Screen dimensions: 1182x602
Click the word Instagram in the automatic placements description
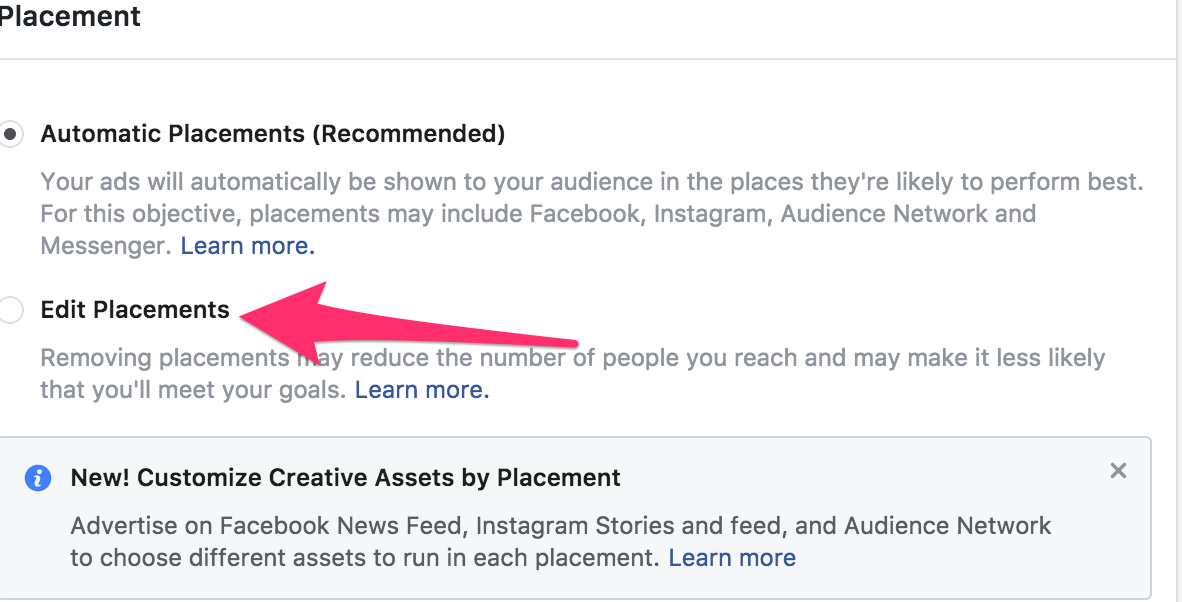point(710,214)
